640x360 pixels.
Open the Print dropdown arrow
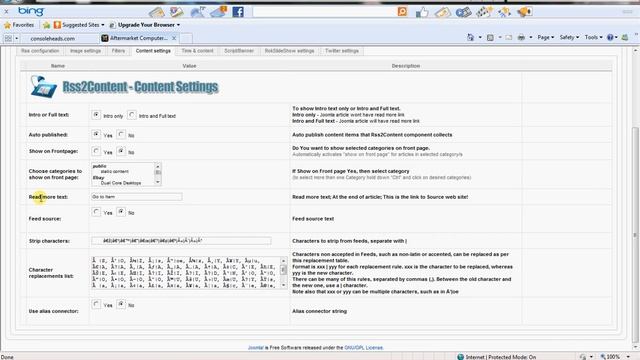pyautogui.click(x=531, y=38)
